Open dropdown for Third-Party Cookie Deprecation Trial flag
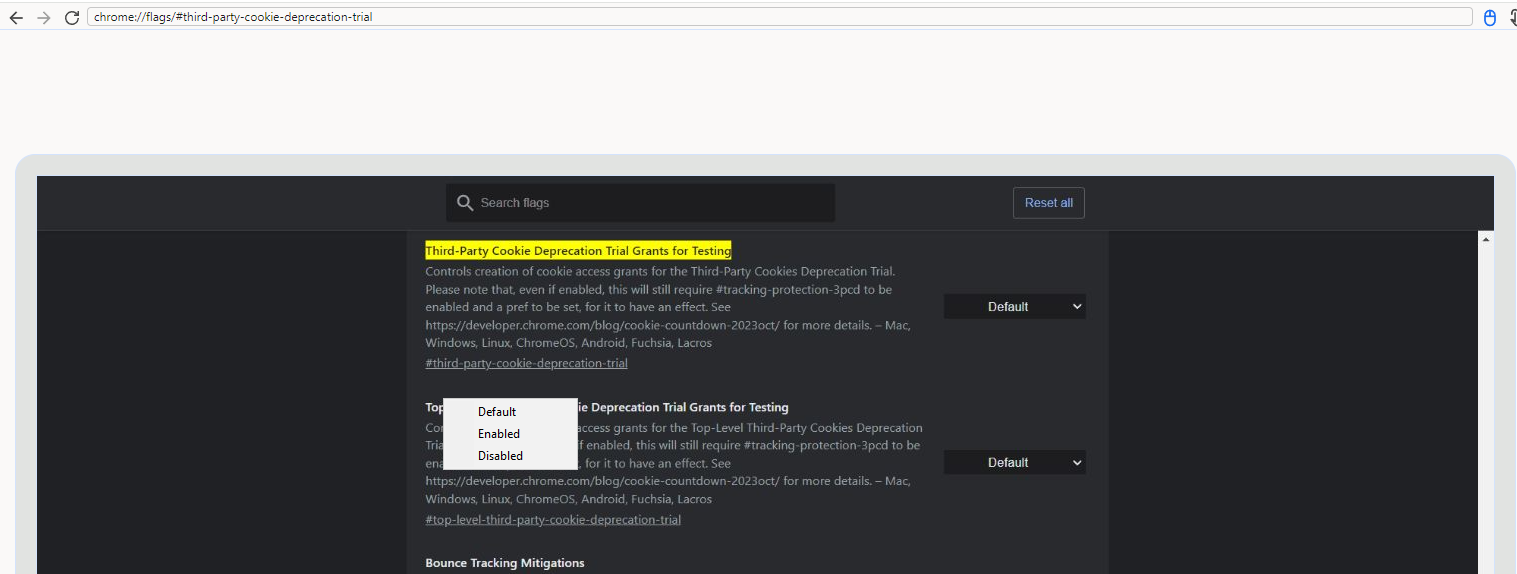This screenshot has height=574, width=1517. (1014, 307)
